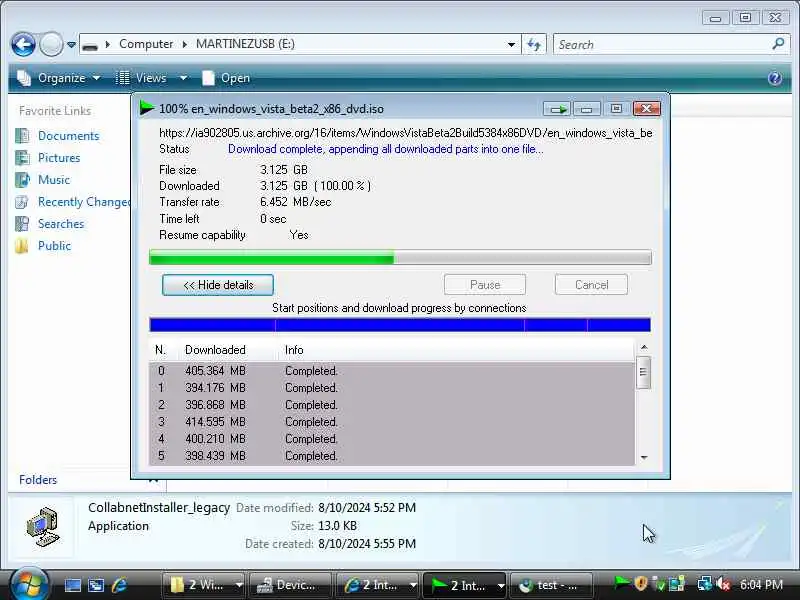This screenshot has width=800, height=600.
Task: Click the Searches folder icon
Action: (x=22, y=223)
